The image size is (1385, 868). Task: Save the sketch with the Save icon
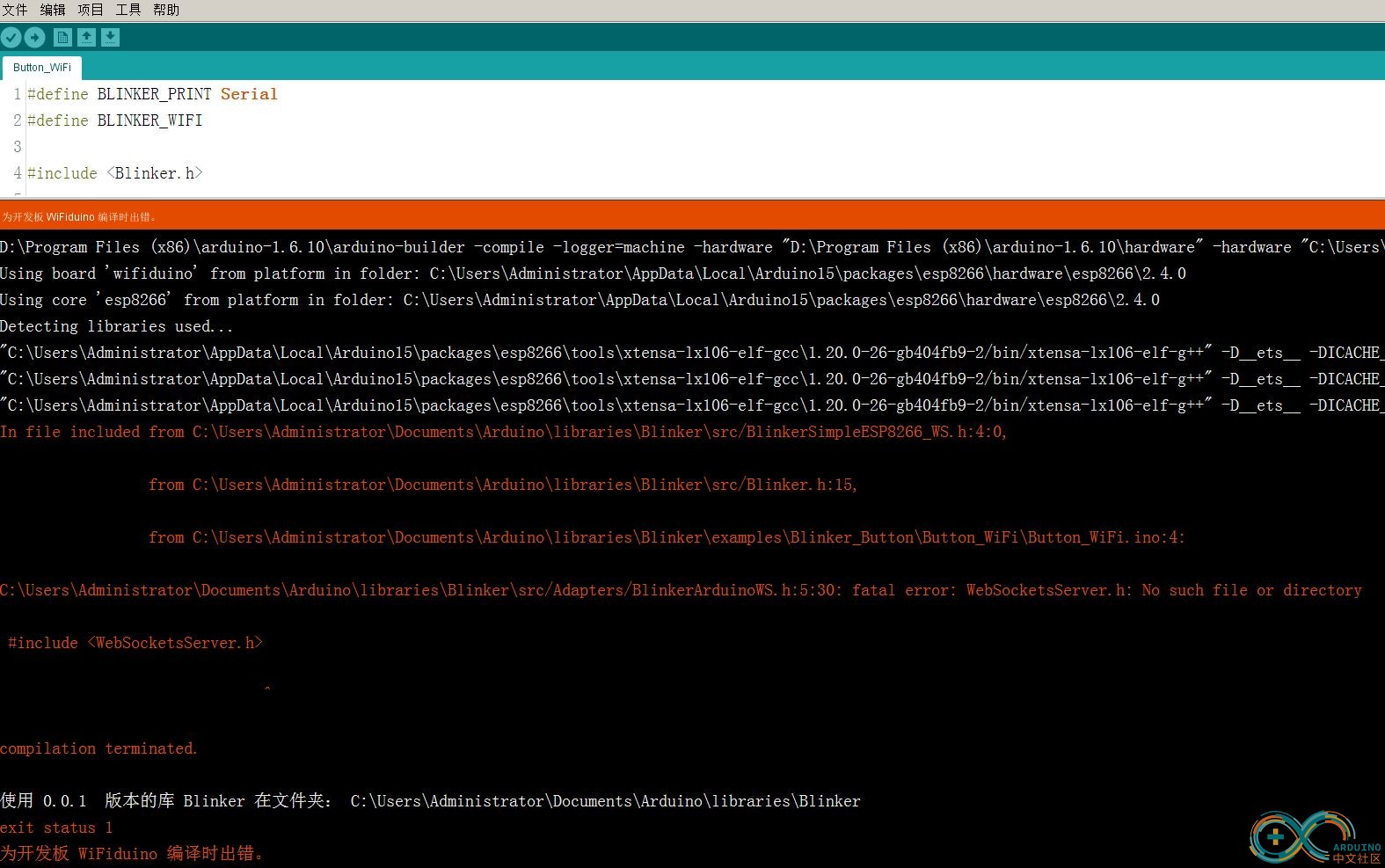tap(110, 37)
